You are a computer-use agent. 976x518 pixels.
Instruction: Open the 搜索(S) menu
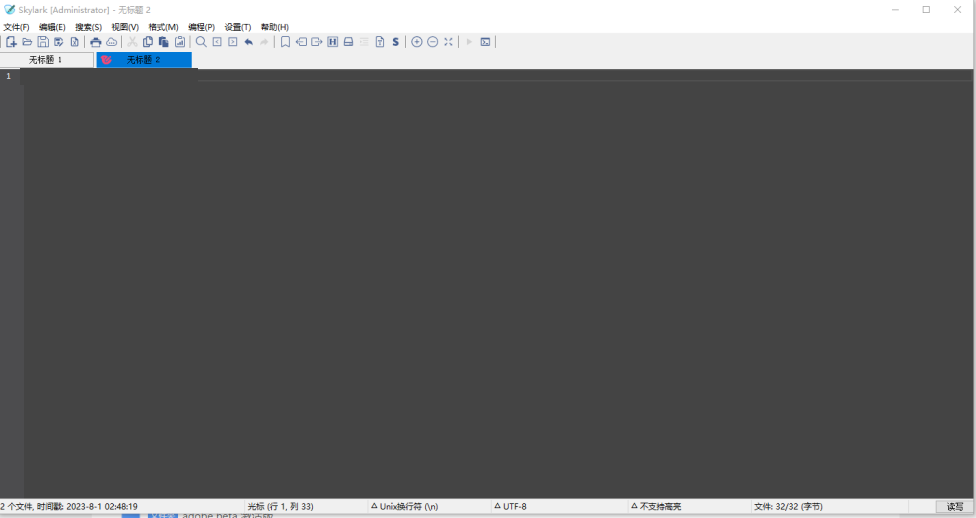88,27
